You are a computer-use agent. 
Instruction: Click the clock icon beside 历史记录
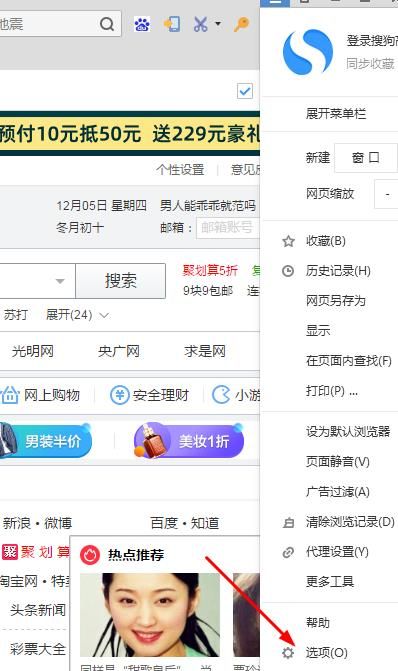288,271
